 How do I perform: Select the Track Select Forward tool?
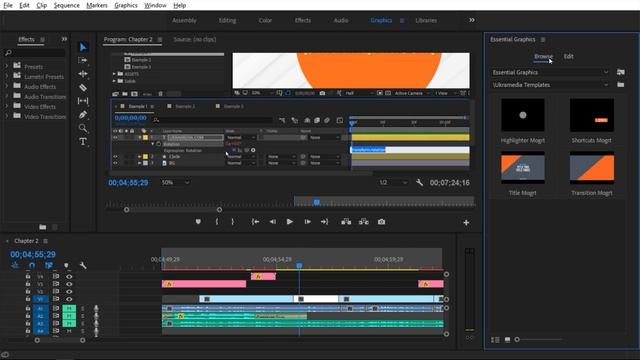(83, 60)
